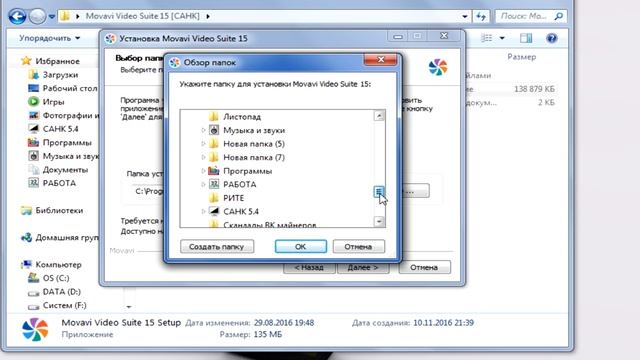Toggle the preview pane icon
640x360 pixels.
526,38
